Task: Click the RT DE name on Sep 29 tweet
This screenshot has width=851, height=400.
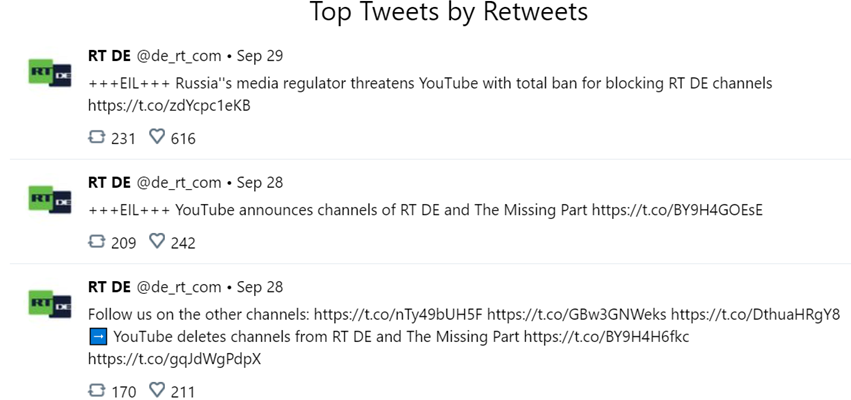Action: [x=109, y=56]
